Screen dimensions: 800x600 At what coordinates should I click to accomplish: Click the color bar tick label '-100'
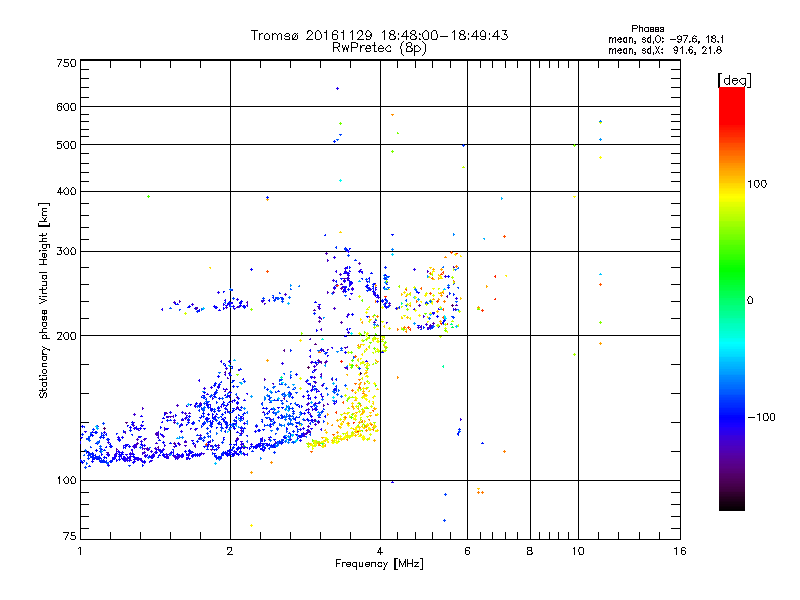tap(762, 417)
